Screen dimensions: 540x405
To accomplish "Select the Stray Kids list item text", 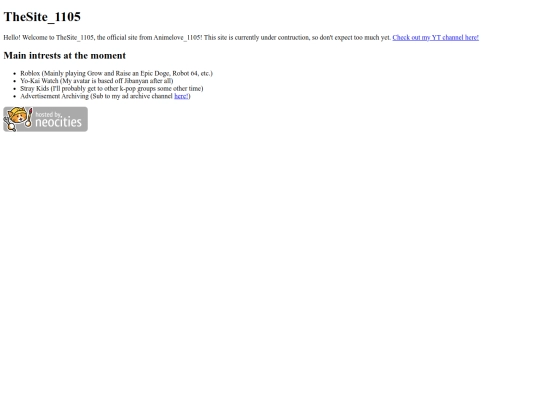I will pos(112,89).
